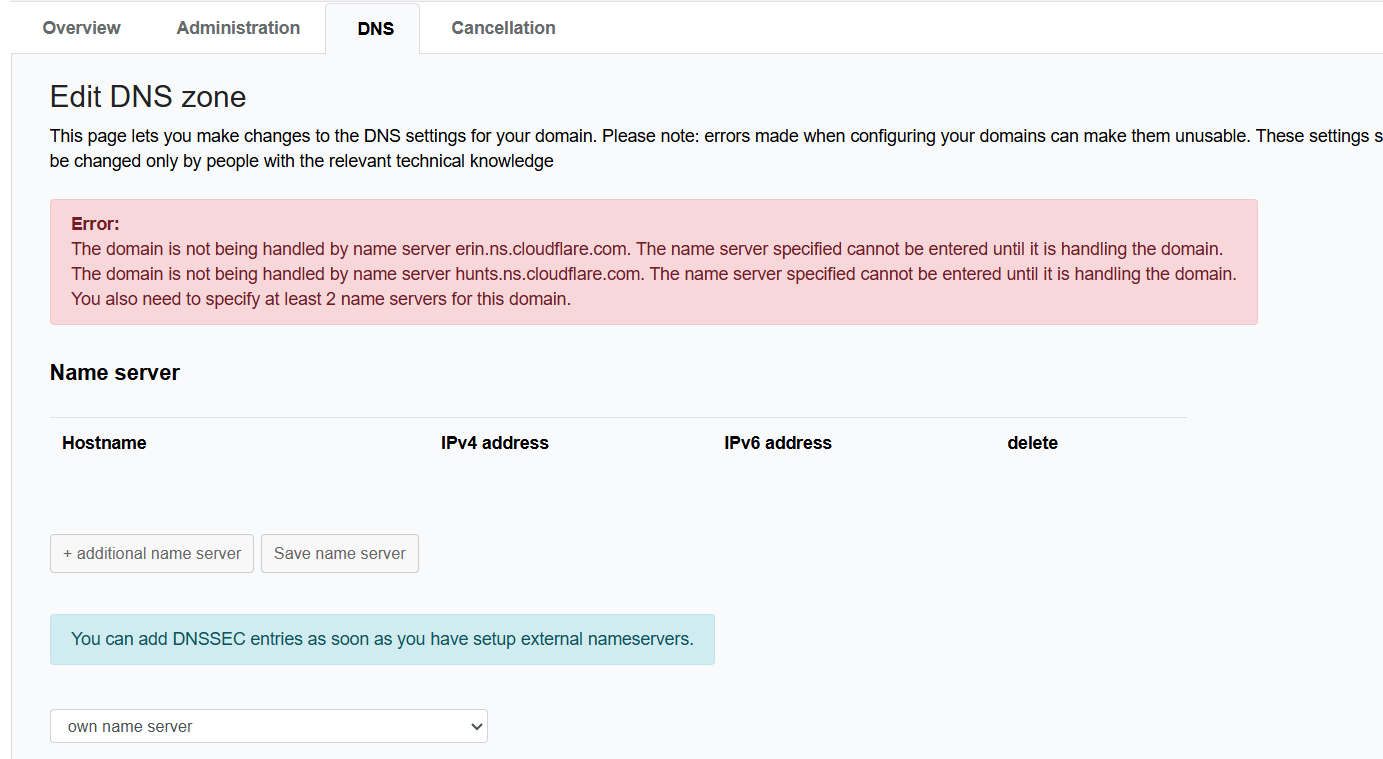Screen dimensions: 1383x759
Task: Click the 'Edit DNS zone' heading
Action: tap(148, 97)
